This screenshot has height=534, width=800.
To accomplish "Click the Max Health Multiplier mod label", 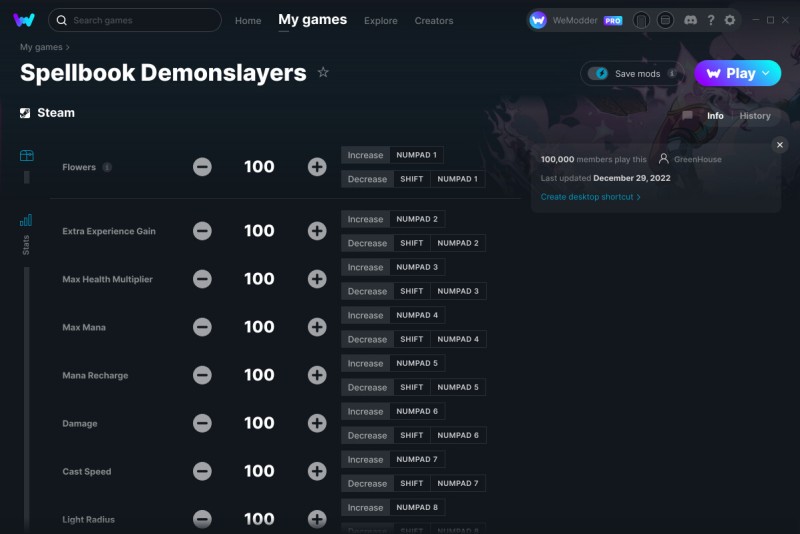I will coord(108,279).
